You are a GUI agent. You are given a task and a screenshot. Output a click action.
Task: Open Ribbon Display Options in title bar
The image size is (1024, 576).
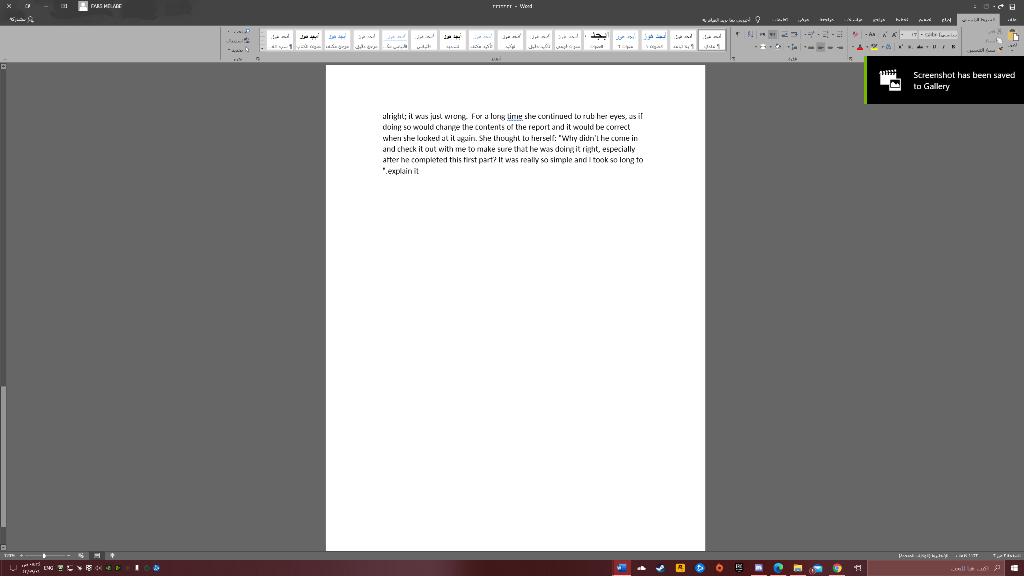pos(64,6)
